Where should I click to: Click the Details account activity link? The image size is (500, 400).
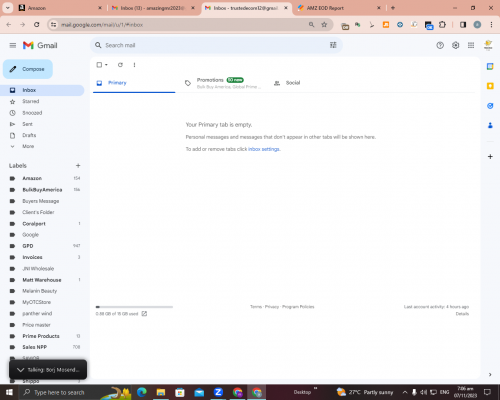pyautogui.click(x=462, y=314)
